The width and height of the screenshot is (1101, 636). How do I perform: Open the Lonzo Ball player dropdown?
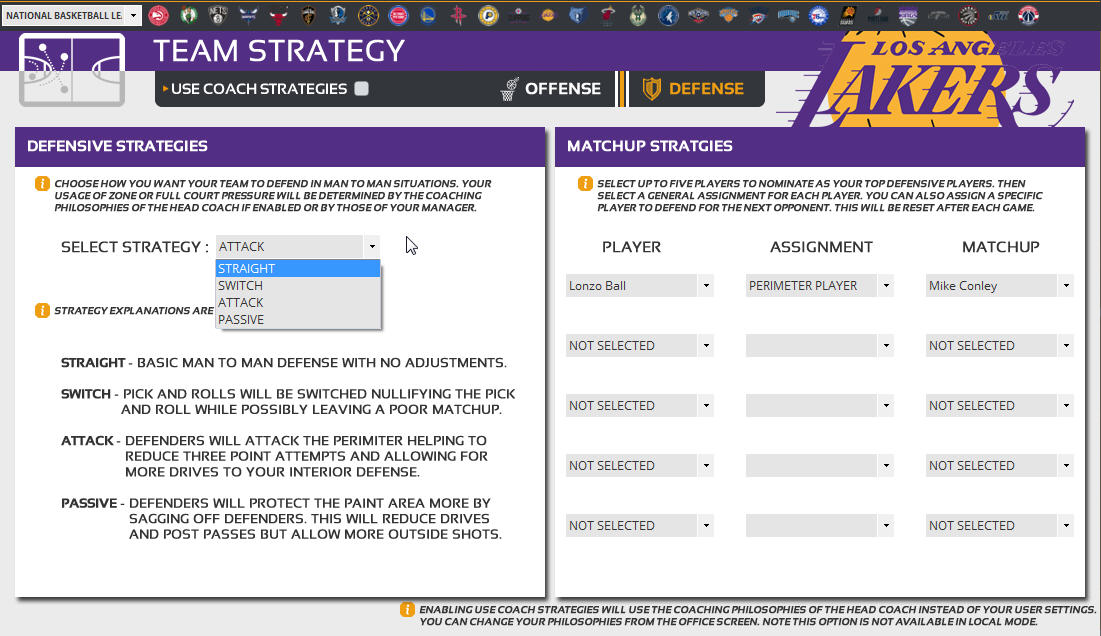click(640, 286)
